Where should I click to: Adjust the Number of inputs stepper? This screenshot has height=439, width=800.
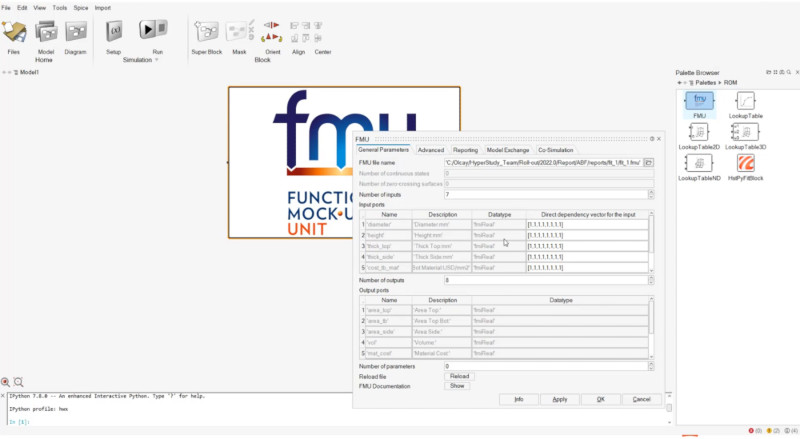[651, 194]
